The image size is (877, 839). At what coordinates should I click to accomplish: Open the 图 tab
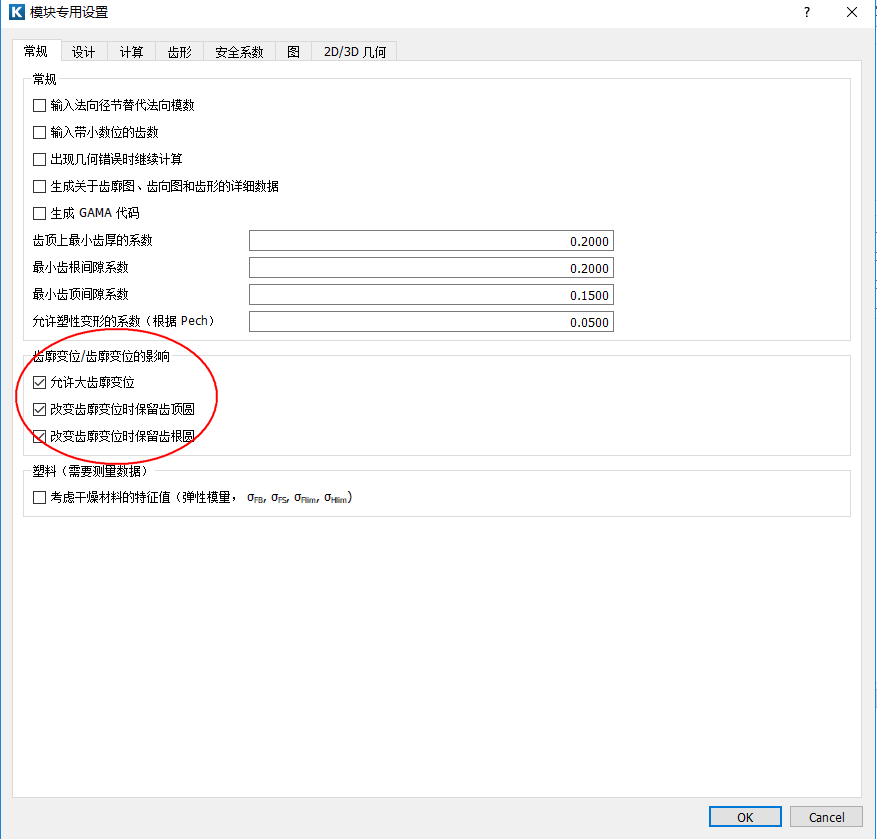click(x=293, y=52)
